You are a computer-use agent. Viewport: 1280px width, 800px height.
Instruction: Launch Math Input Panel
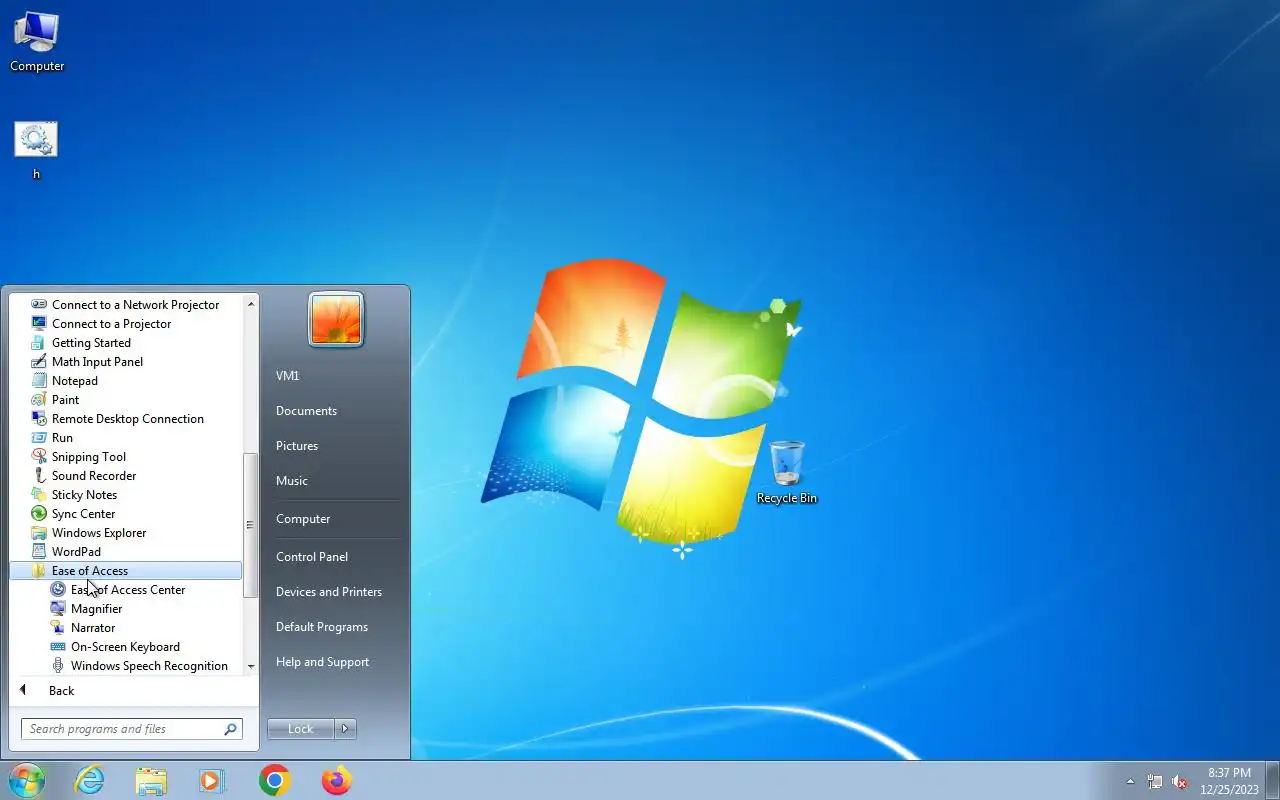(126, 362)
